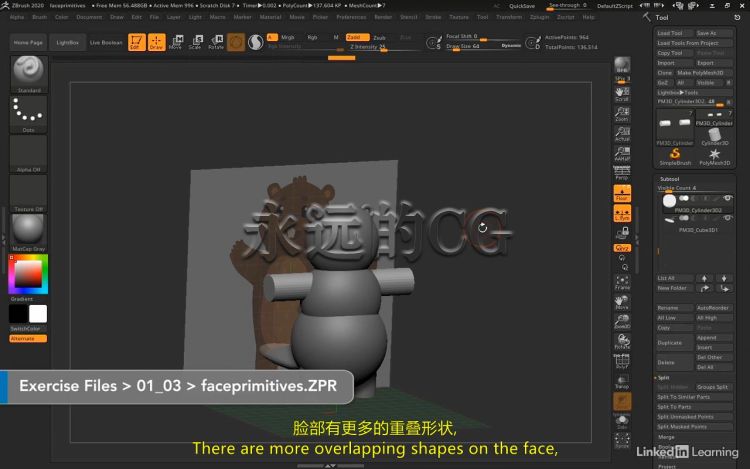Open the Transform menu
This screenshot has width=750, height=469.
click(x=509, y=17)
